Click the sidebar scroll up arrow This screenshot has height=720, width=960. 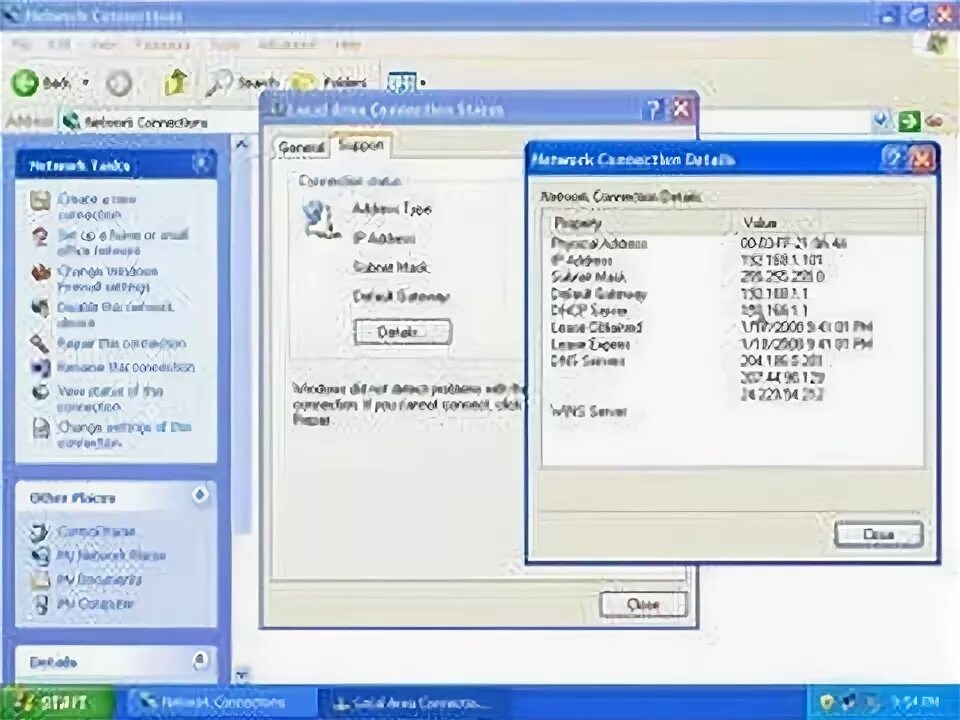pyautogui.click(x=242, y=144)
